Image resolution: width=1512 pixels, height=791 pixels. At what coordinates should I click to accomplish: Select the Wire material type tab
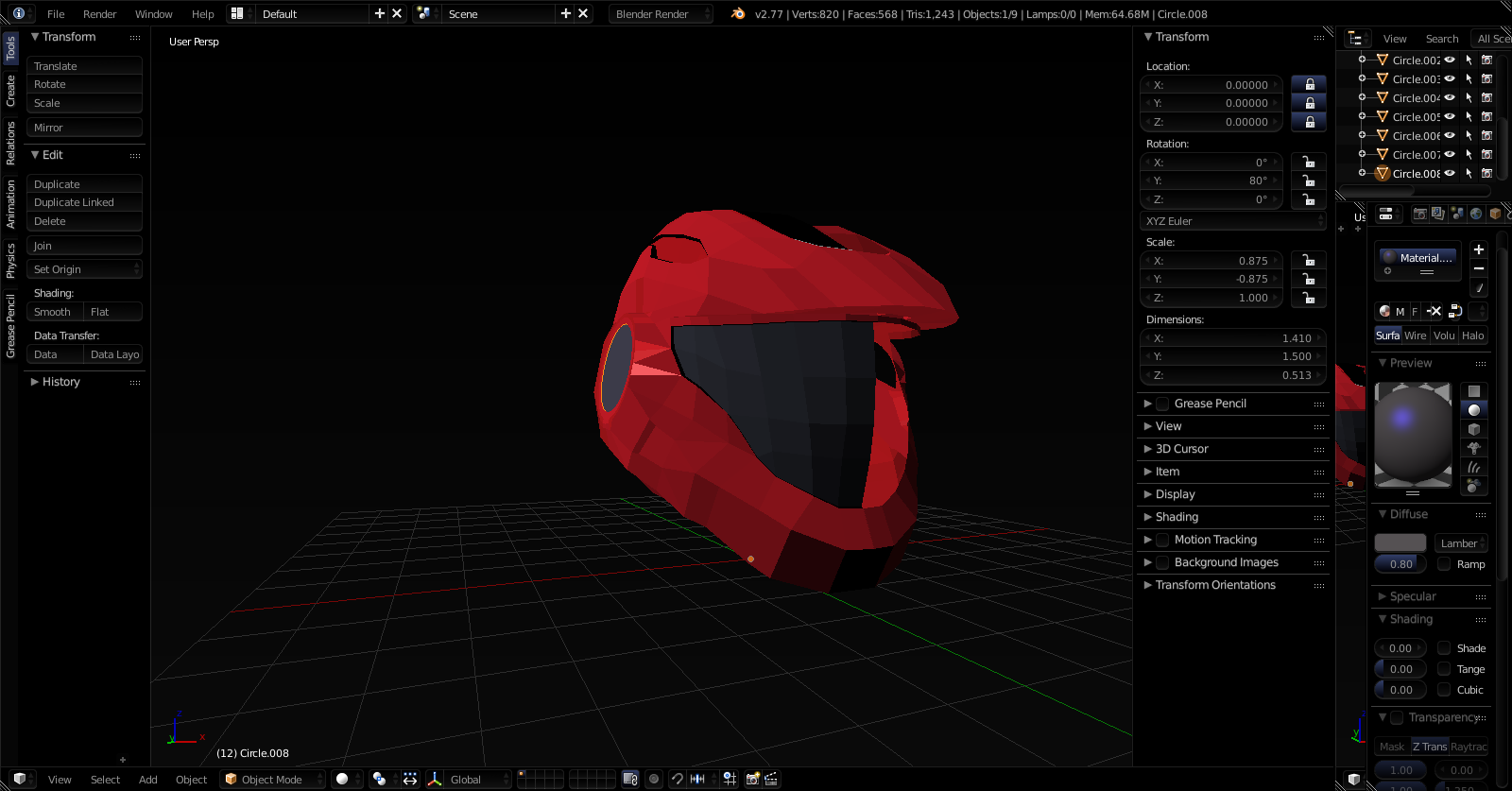(1415, 335)
